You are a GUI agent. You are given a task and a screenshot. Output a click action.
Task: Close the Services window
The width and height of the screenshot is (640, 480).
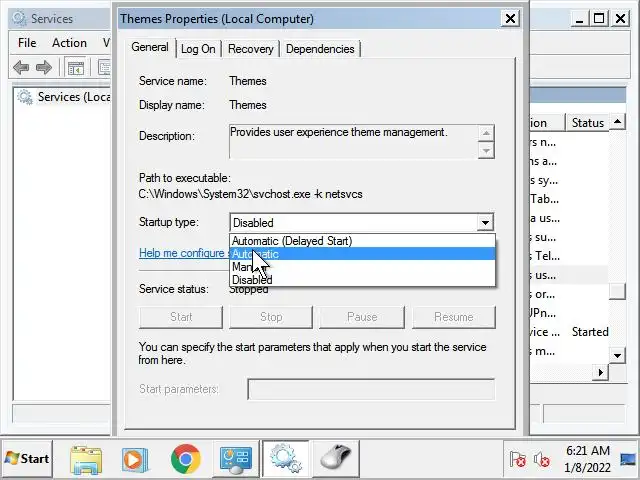tap(620, 18)
